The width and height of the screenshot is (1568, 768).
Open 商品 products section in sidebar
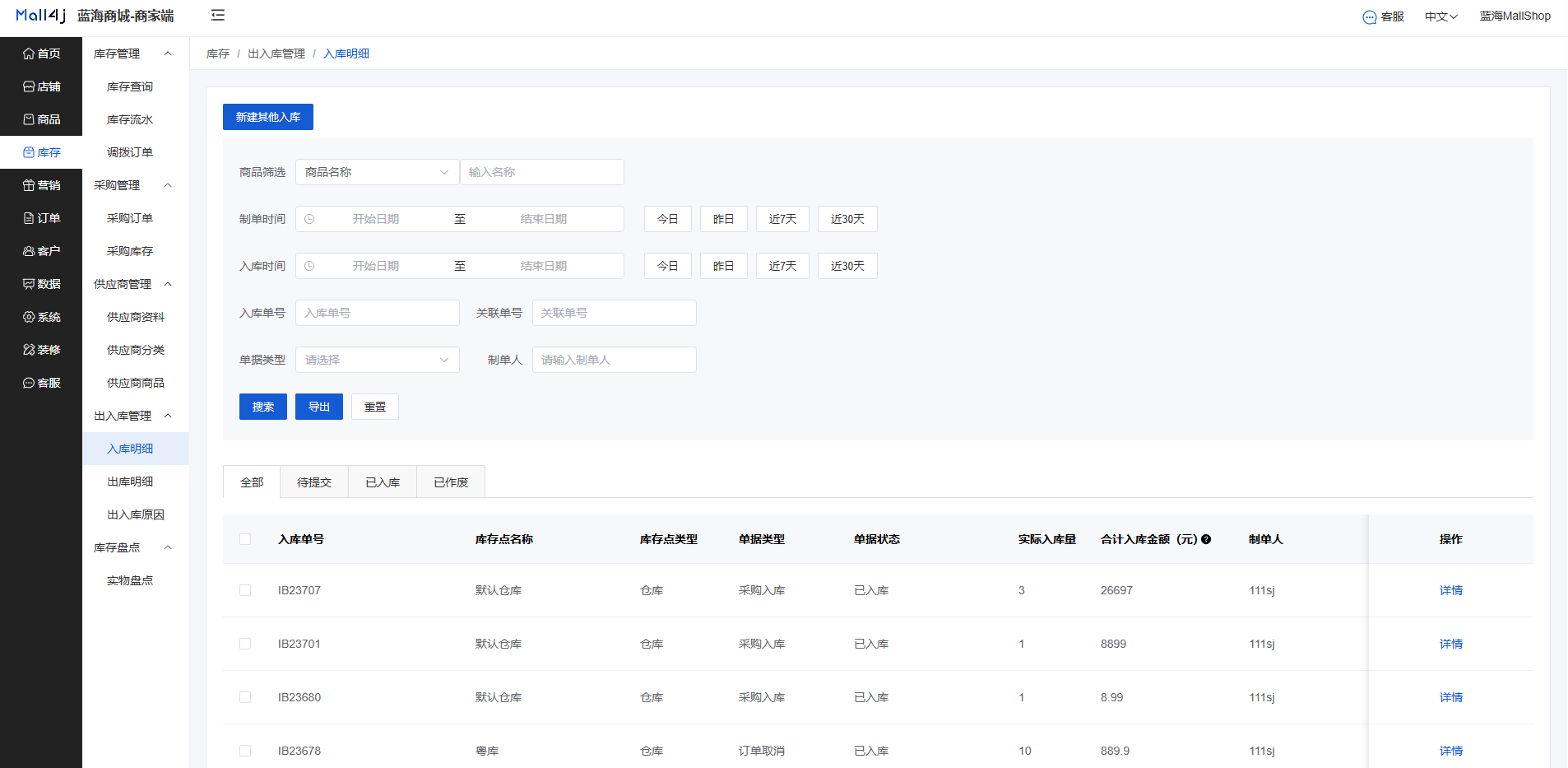[x=41, y=119]
